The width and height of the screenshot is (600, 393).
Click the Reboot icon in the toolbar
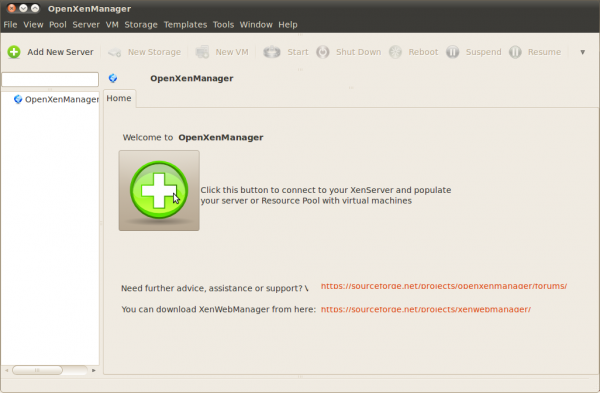pyautogui.click(x=395, y=52)
